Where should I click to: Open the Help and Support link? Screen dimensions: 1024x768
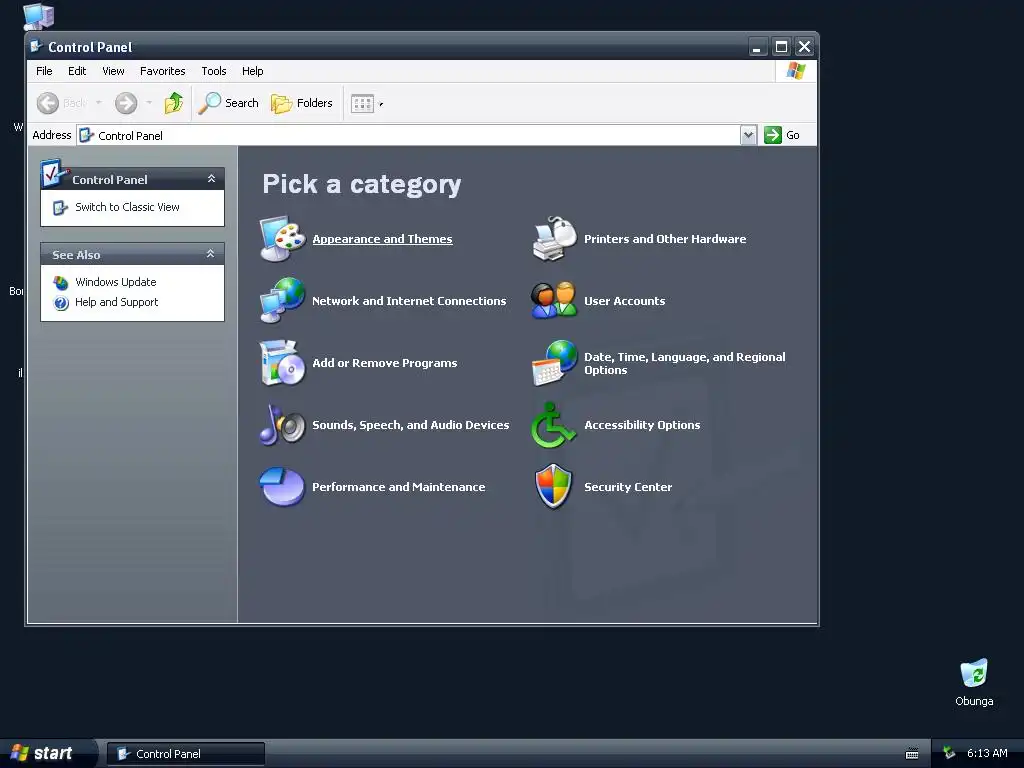pos(116,302)
